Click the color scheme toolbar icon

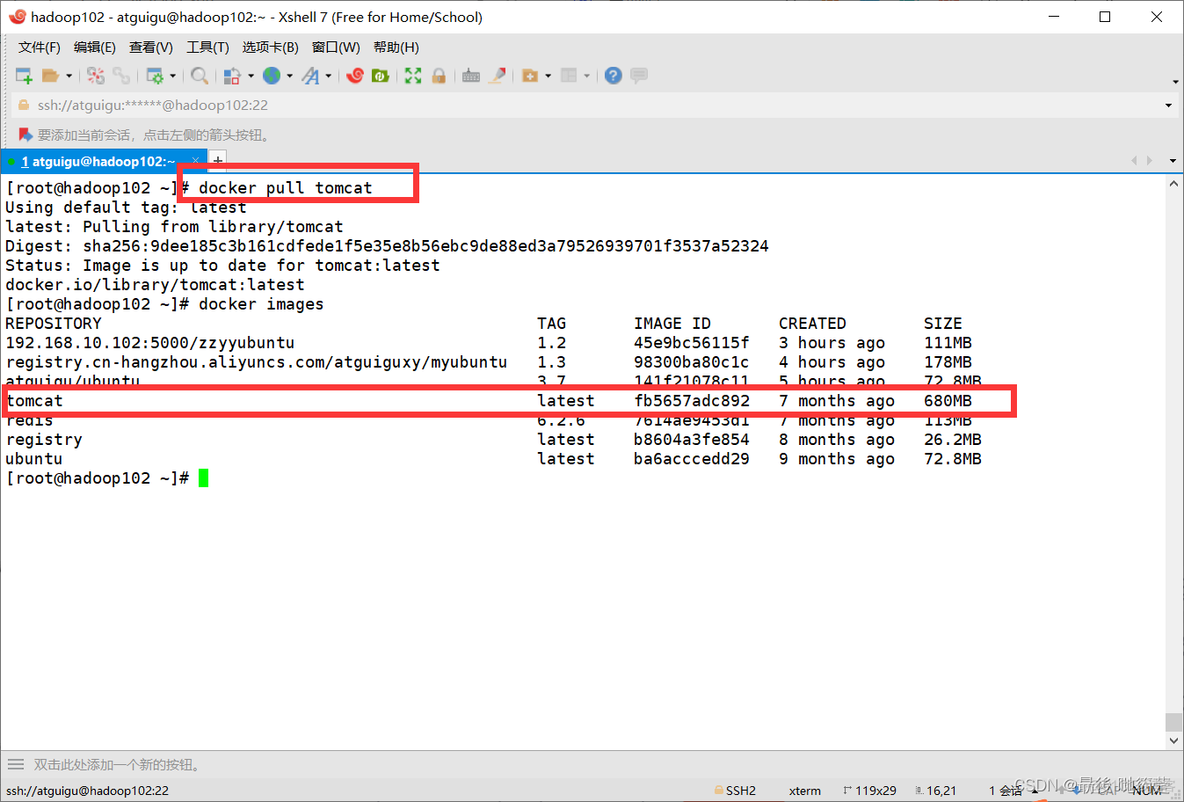(x=232, y=76)
